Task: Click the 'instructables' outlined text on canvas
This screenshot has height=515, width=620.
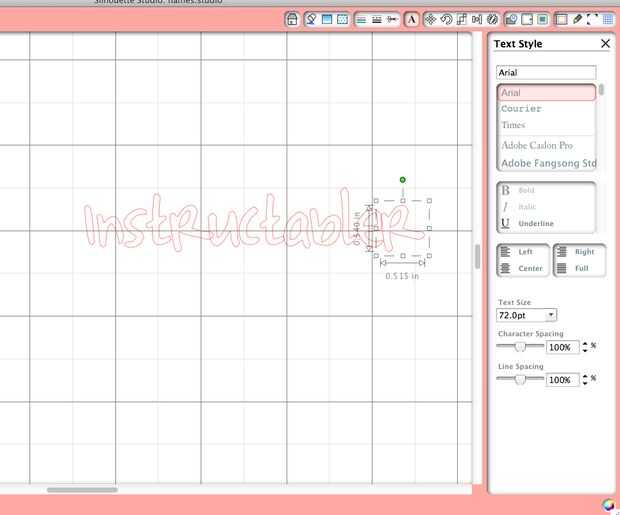Action: (x=253, y=221)
